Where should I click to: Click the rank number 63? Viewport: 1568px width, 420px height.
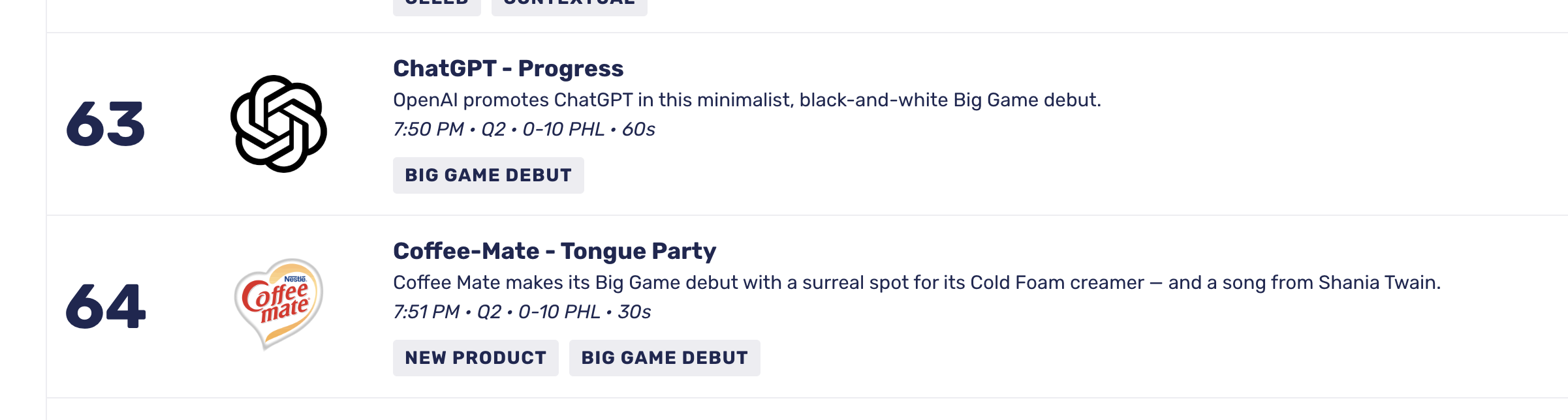click(x=106, y=124)
